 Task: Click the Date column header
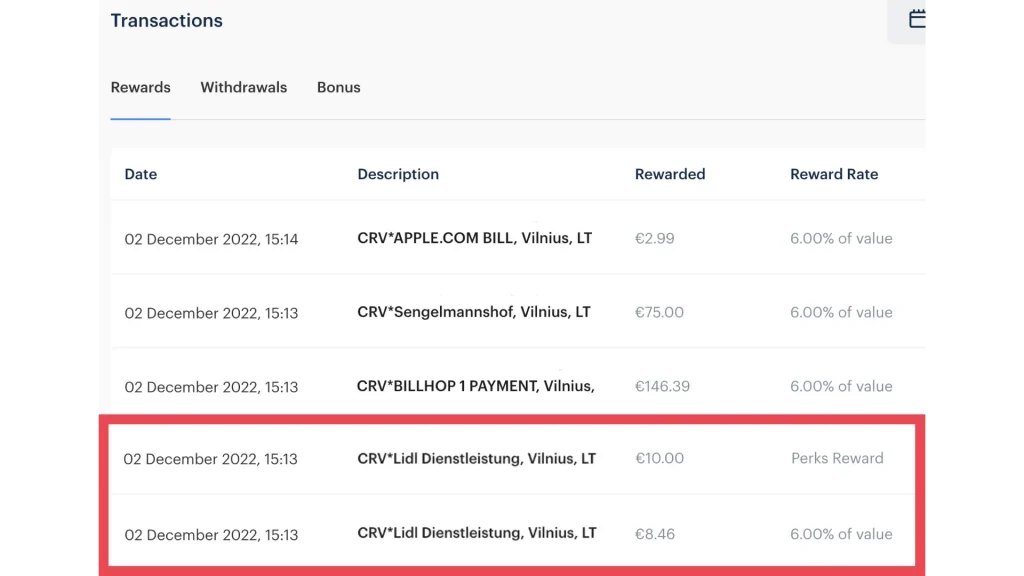pyautogui.click(x=140, y=174)
